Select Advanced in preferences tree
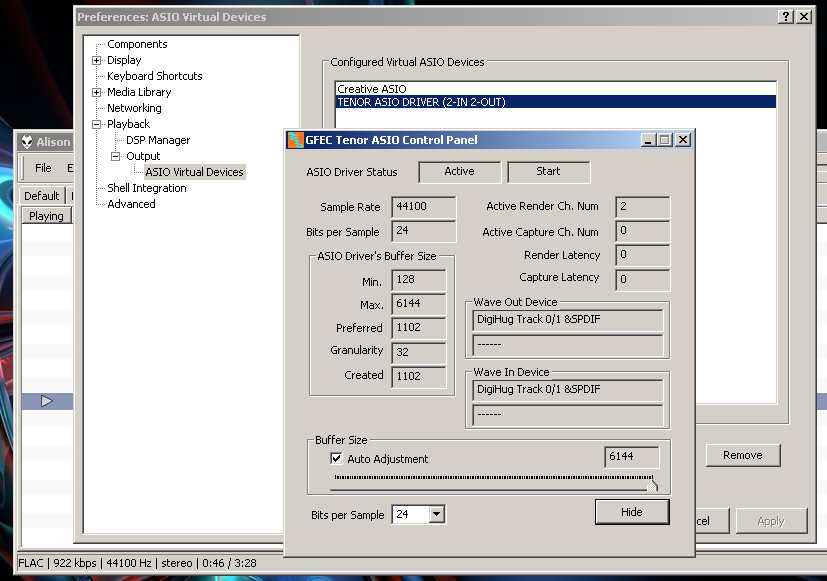Viewport: 827px width, 581px height. point(131,204)
